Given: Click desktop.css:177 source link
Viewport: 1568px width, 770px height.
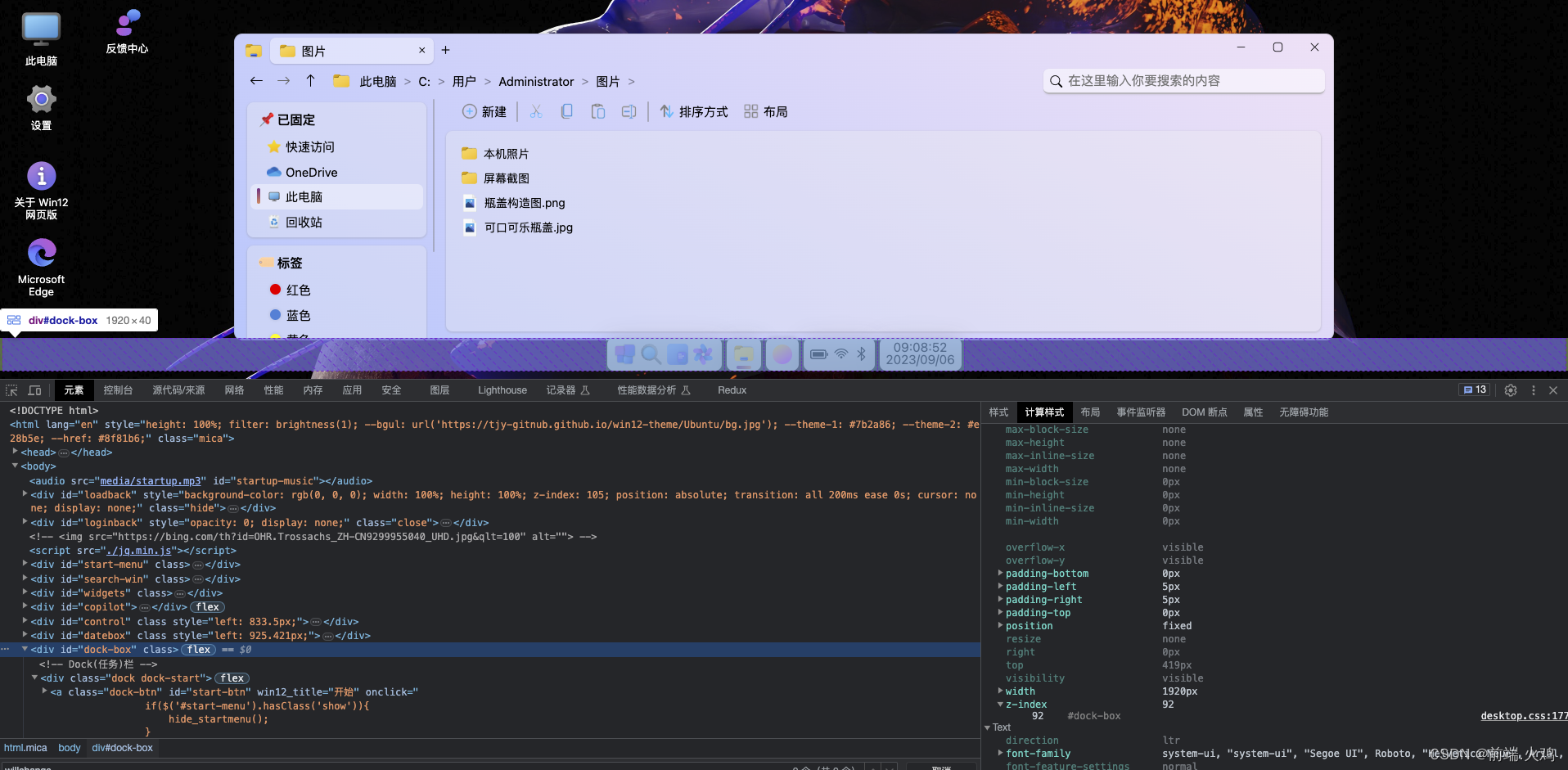Looking at the screenshot, I should (x=1524, y=716).
